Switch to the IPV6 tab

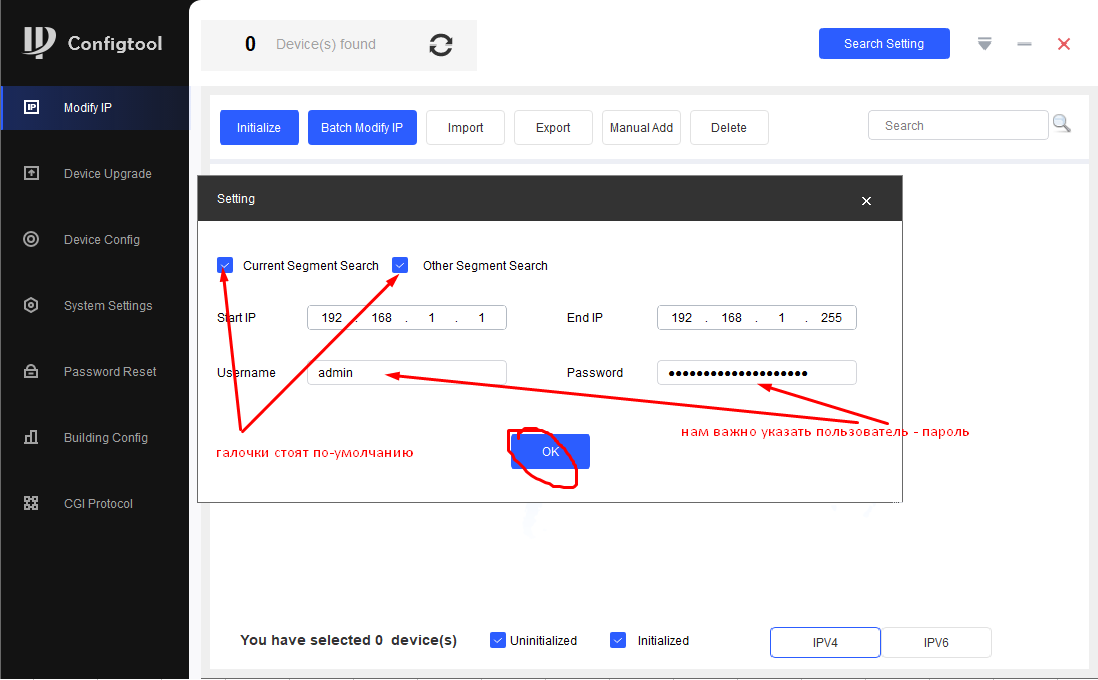click(936, 642)
